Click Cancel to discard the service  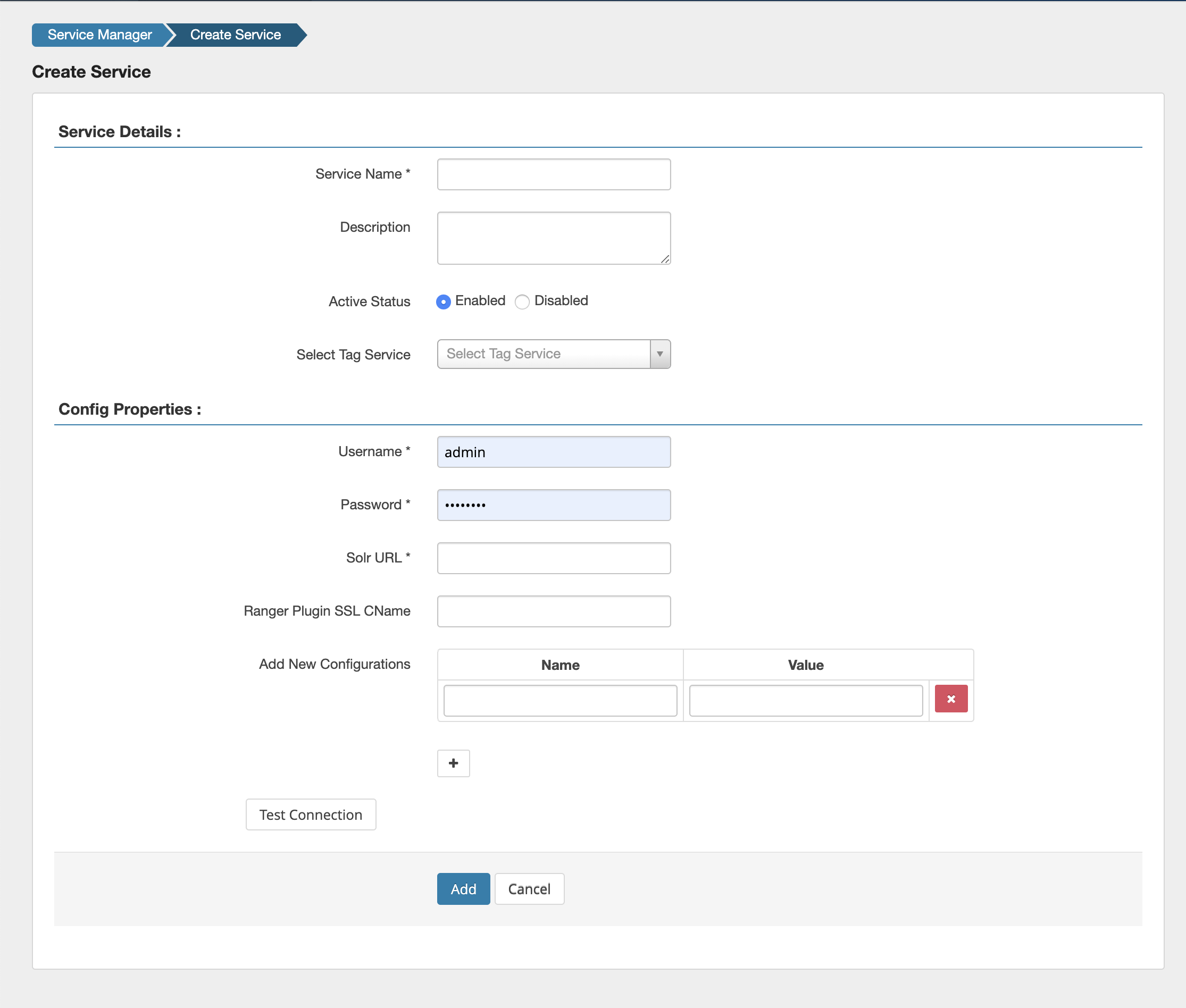click(x=529, y=888)
